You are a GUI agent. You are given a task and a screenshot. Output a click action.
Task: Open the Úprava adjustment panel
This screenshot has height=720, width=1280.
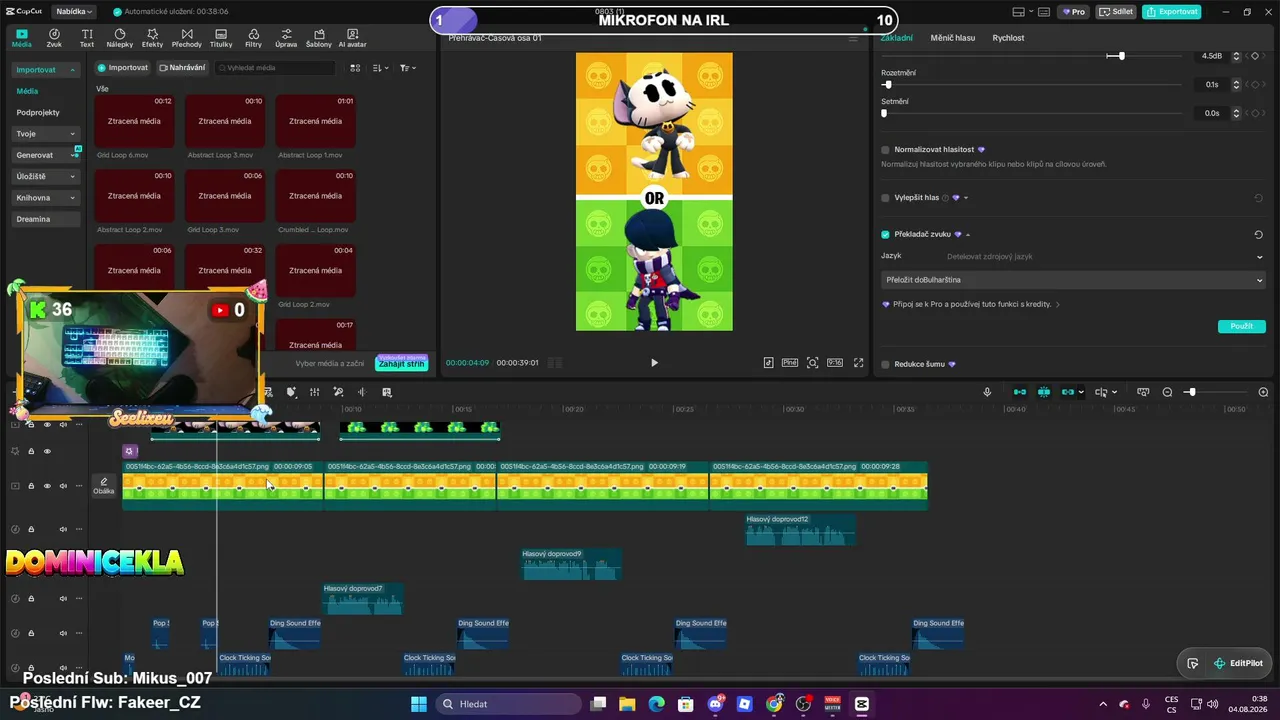(286, 38)
